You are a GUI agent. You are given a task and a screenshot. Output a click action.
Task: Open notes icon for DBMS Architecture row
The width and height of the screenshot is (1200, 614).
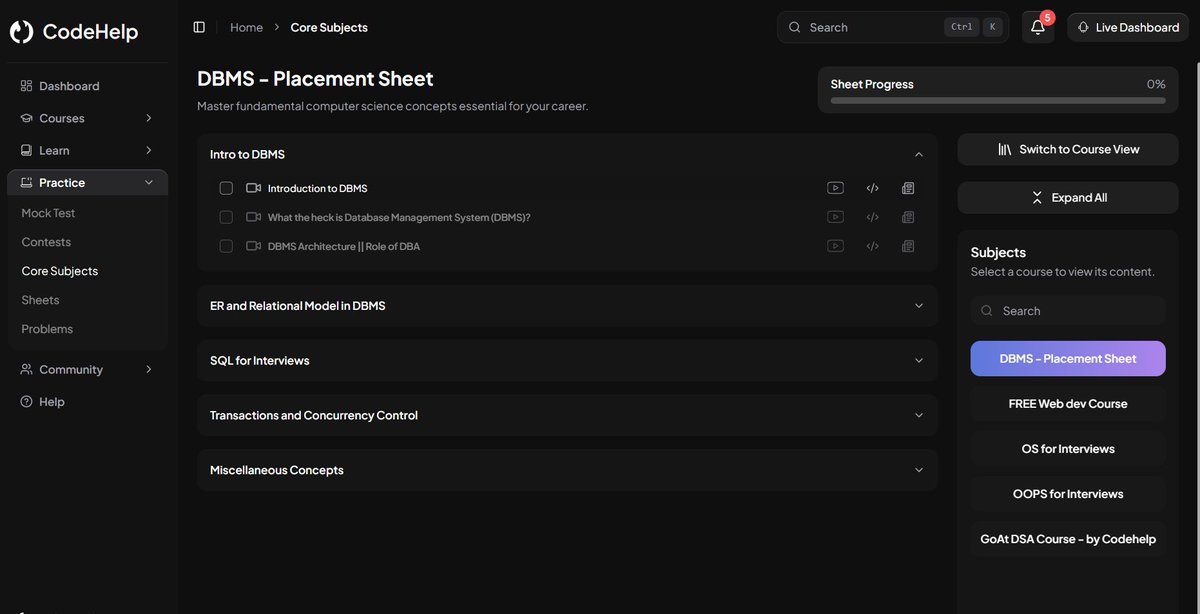click(x=908, y=246)
